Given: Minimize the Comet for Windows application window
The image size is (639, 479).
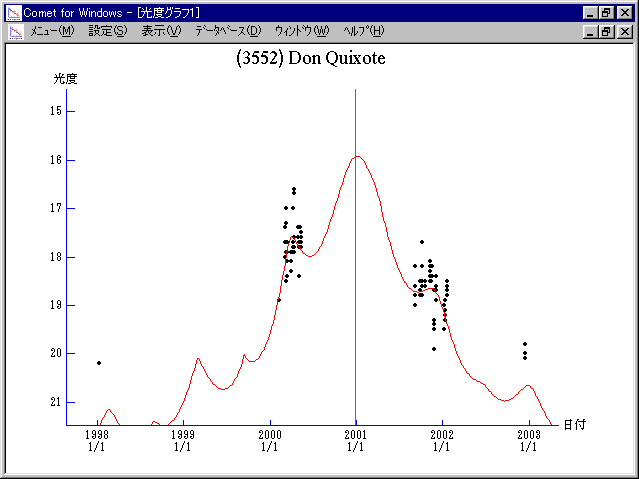Looking at the screenshot, I should tap(589, 12).
